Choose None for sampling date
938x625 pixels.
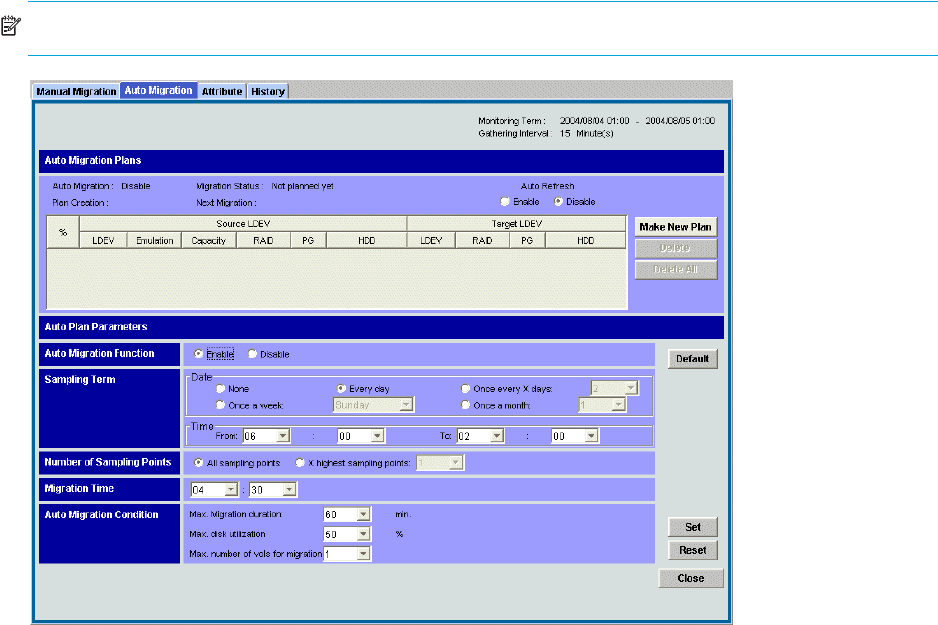(x=220, y=388)
